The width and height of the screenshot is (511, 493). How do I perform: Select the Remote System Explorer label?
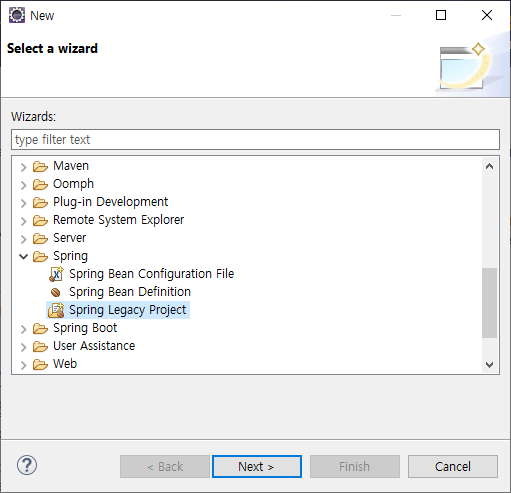(x=119, y=220)
